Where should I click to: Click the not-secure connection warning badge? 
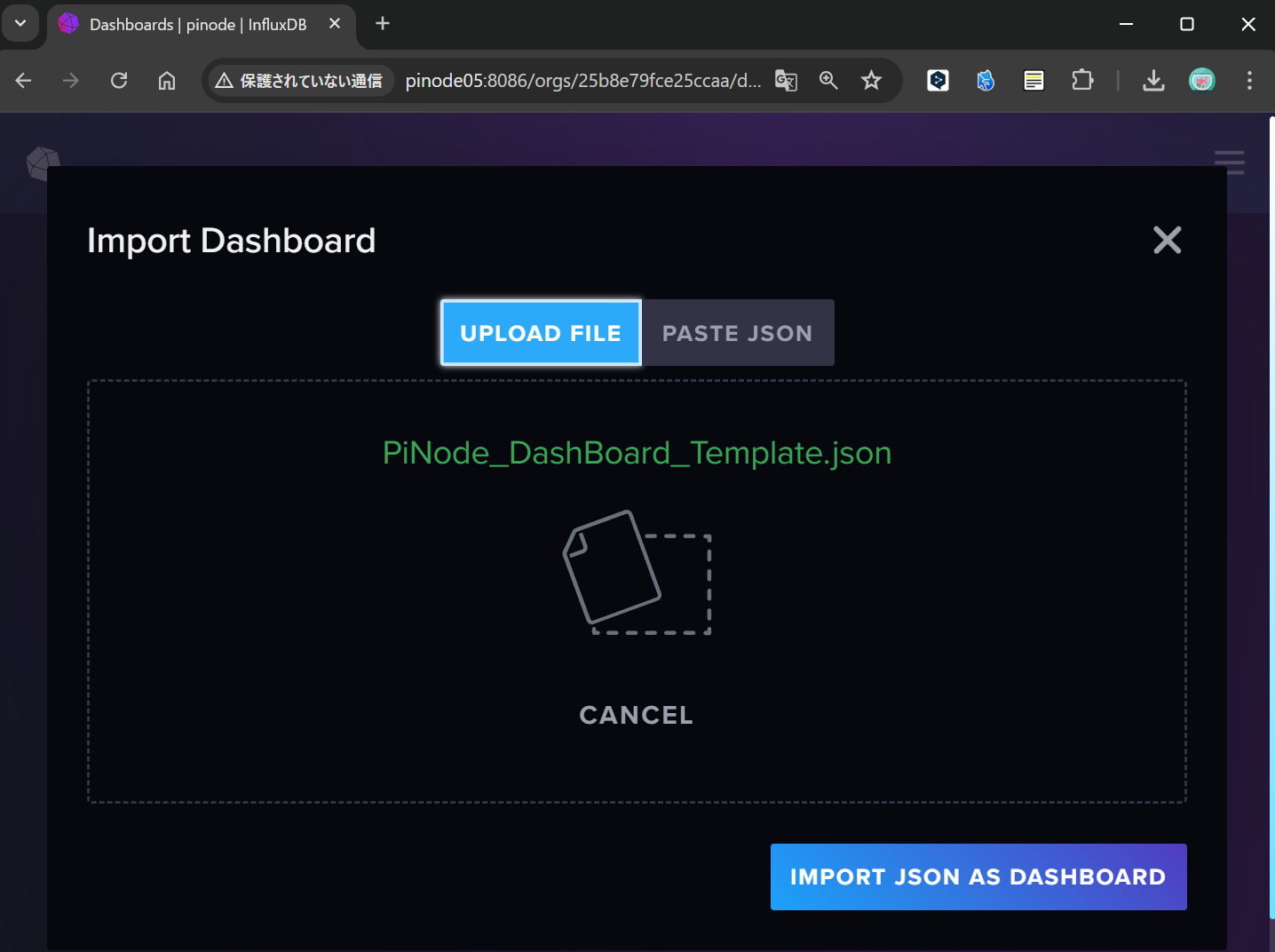pos(299,81)
